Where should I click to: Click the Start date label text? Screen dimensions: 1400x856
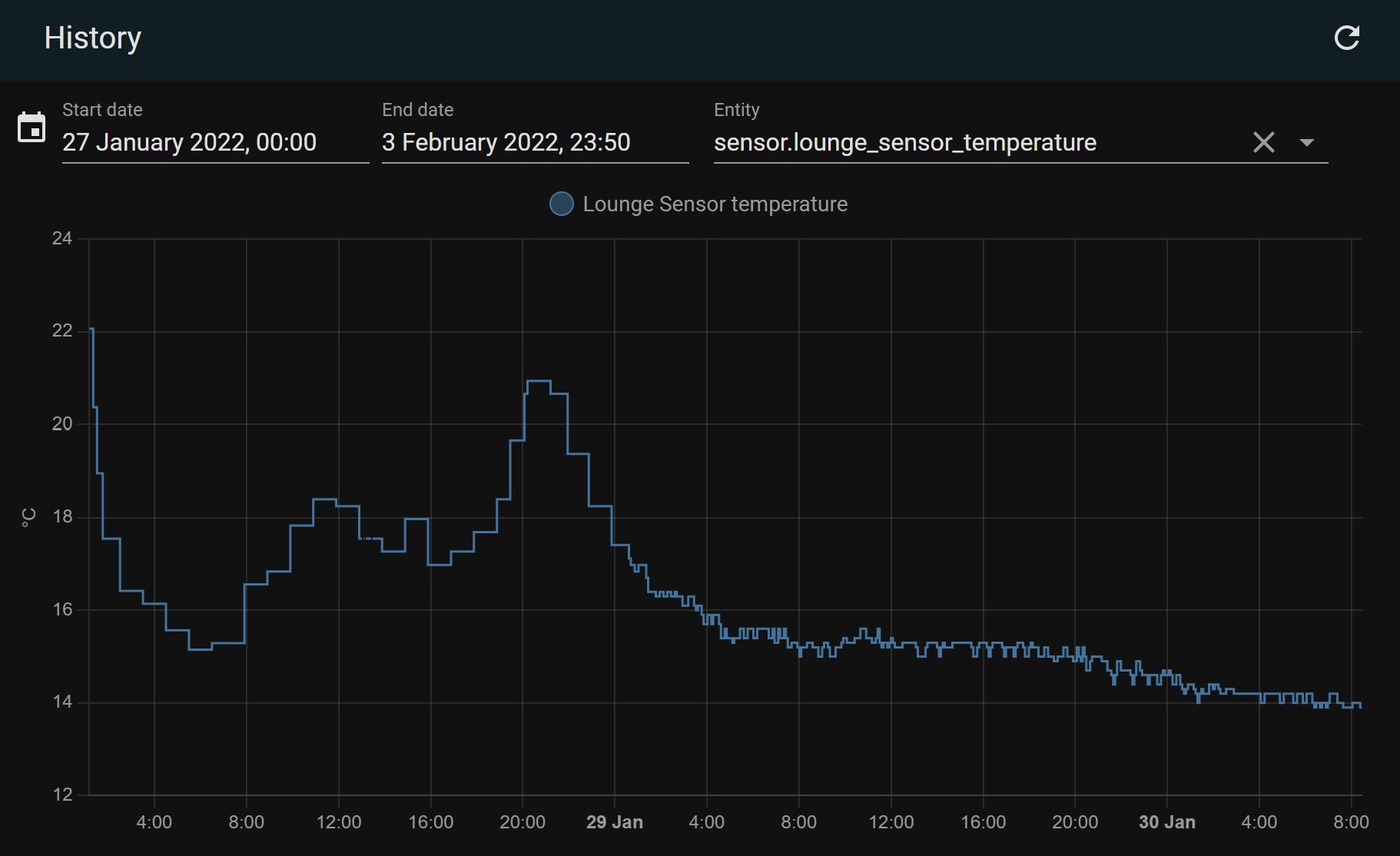(x=102, y=110)
